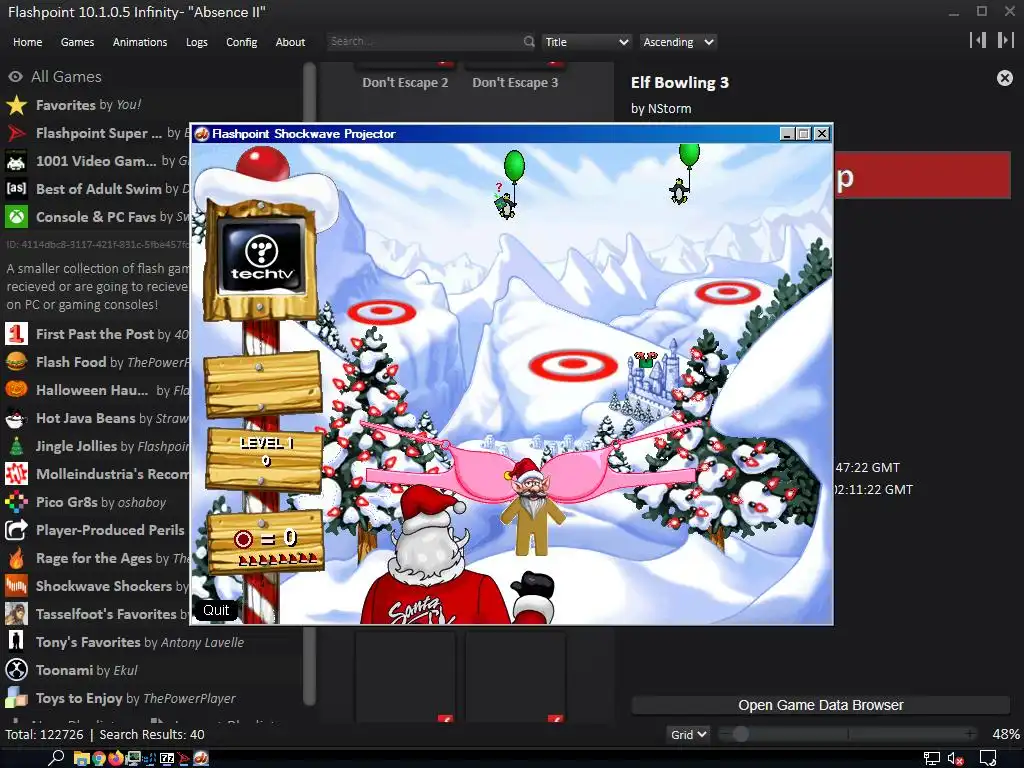Click the Shockwave Director taskbar icon
1024x768 pixels.
[201, 758]
